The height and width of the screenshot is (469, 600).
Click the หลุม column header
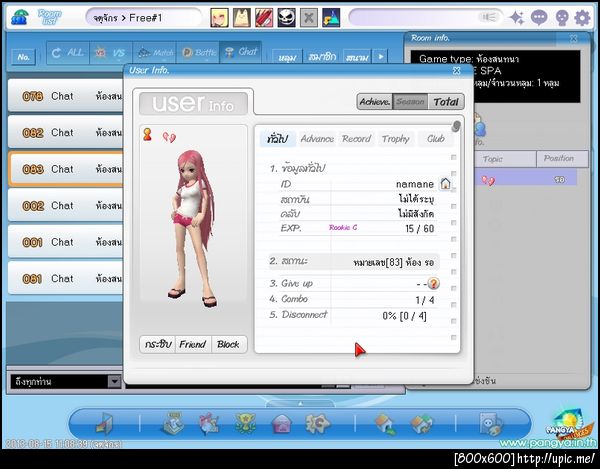click(287, 57)
